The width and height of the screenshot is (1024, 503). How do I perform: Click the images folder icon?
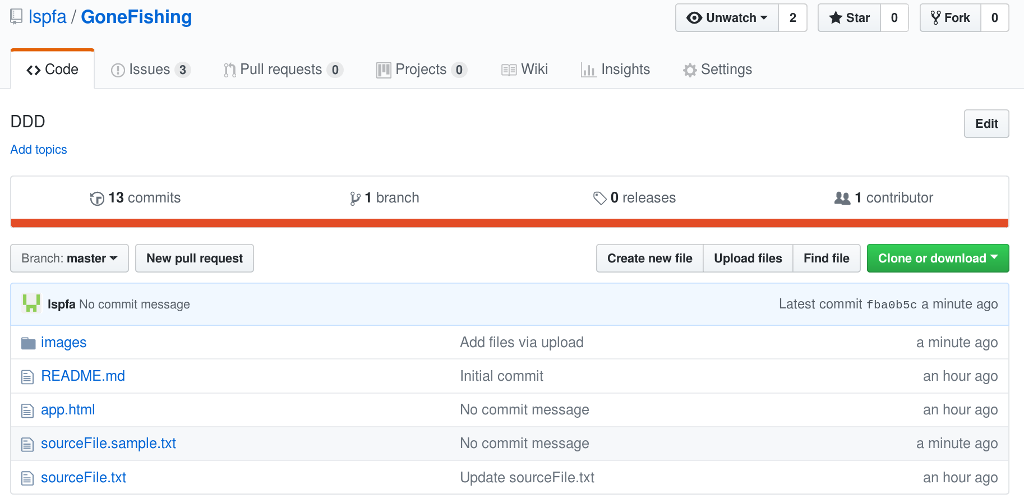27,343
